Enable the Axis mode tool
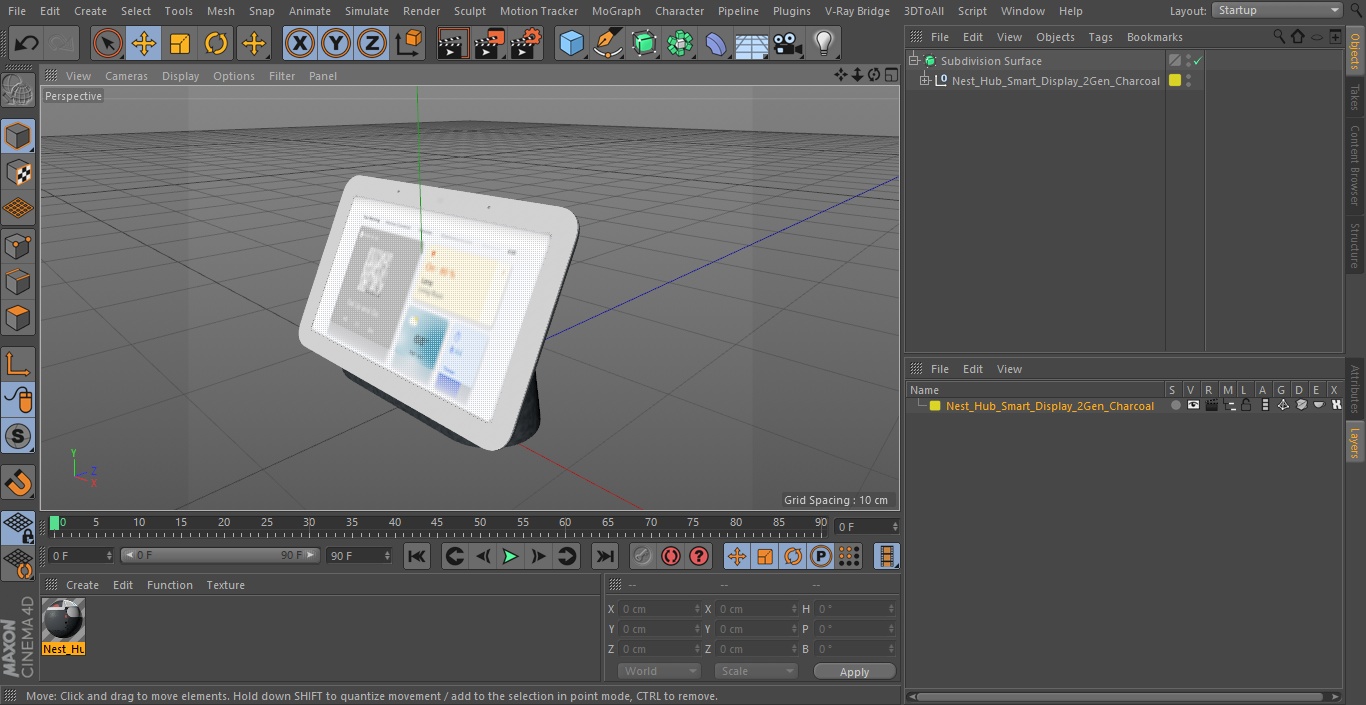 tap(18, 364)
